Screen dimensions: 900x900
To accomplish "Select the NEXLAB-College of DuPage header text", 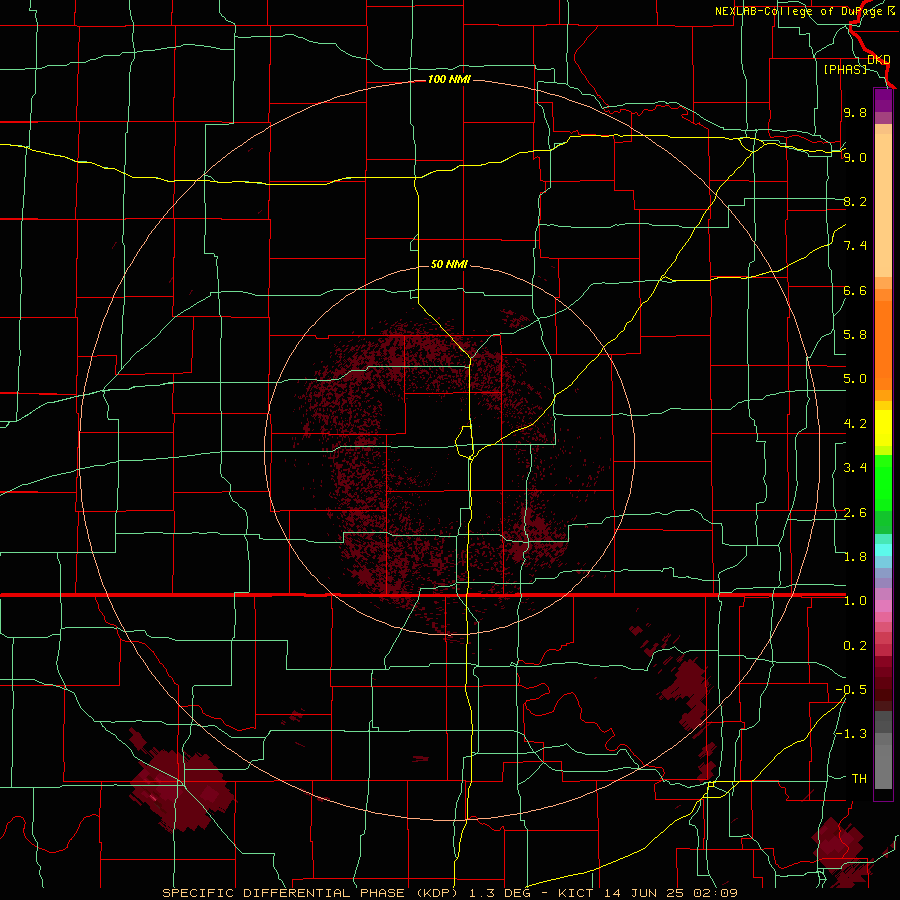I will 800,11.
